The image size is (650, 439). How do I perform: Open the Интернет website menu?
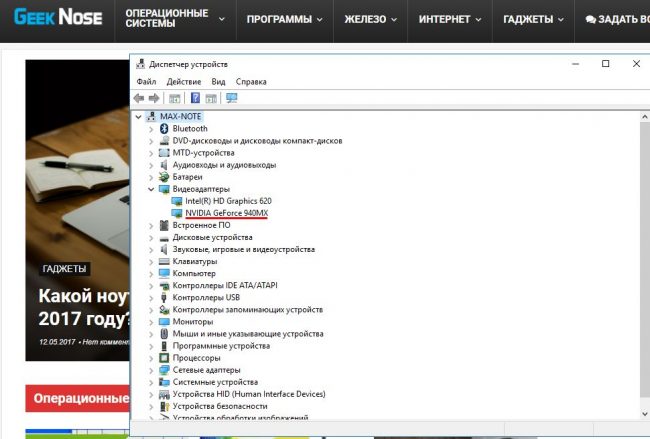click(450, 19)
